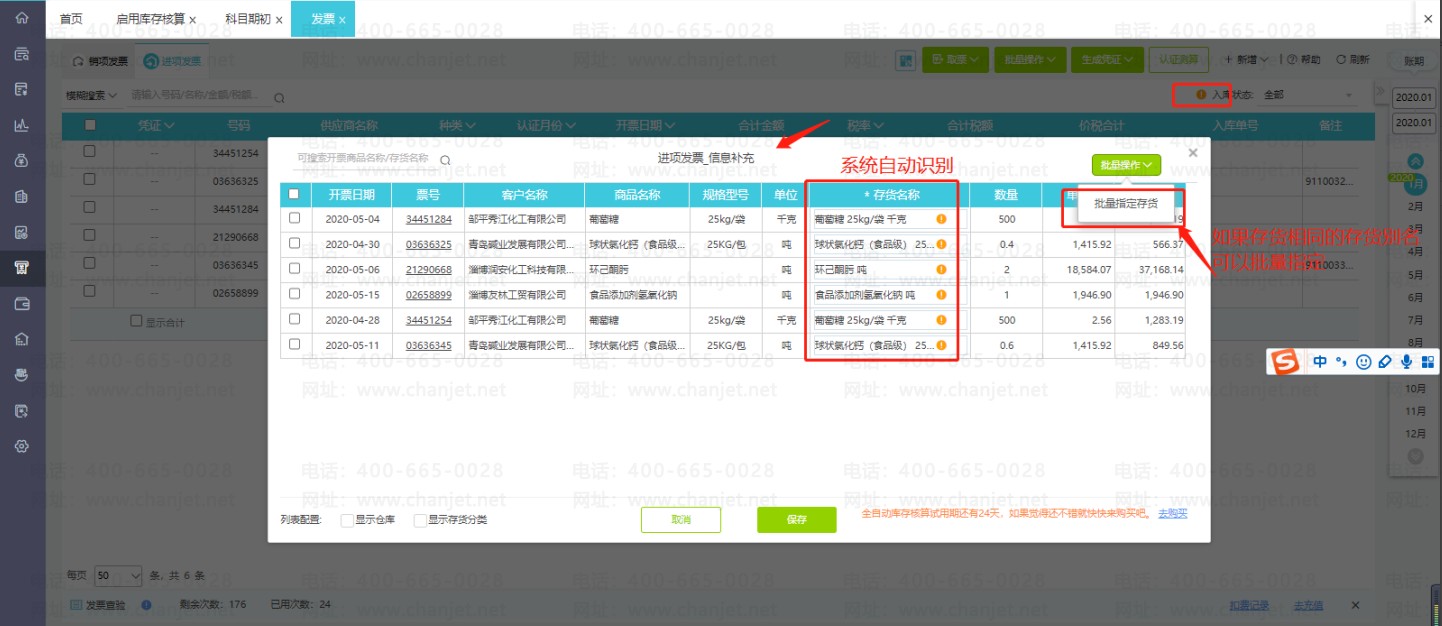Open the 去充值 link

click(1308, 605)
